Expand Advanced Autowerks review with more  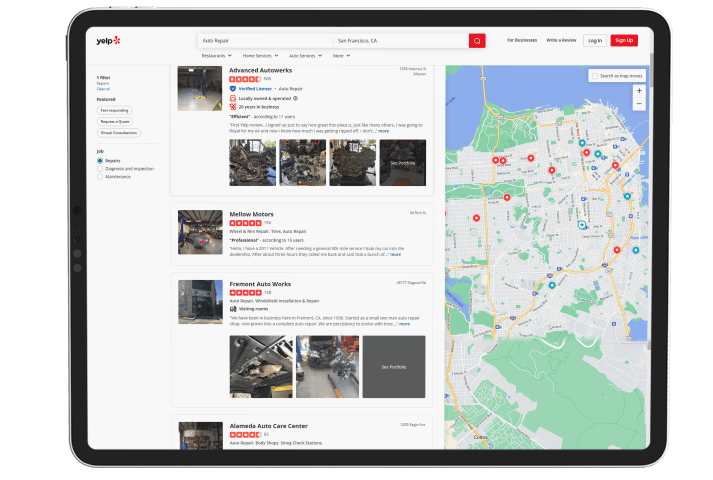[x=383, y=131]
